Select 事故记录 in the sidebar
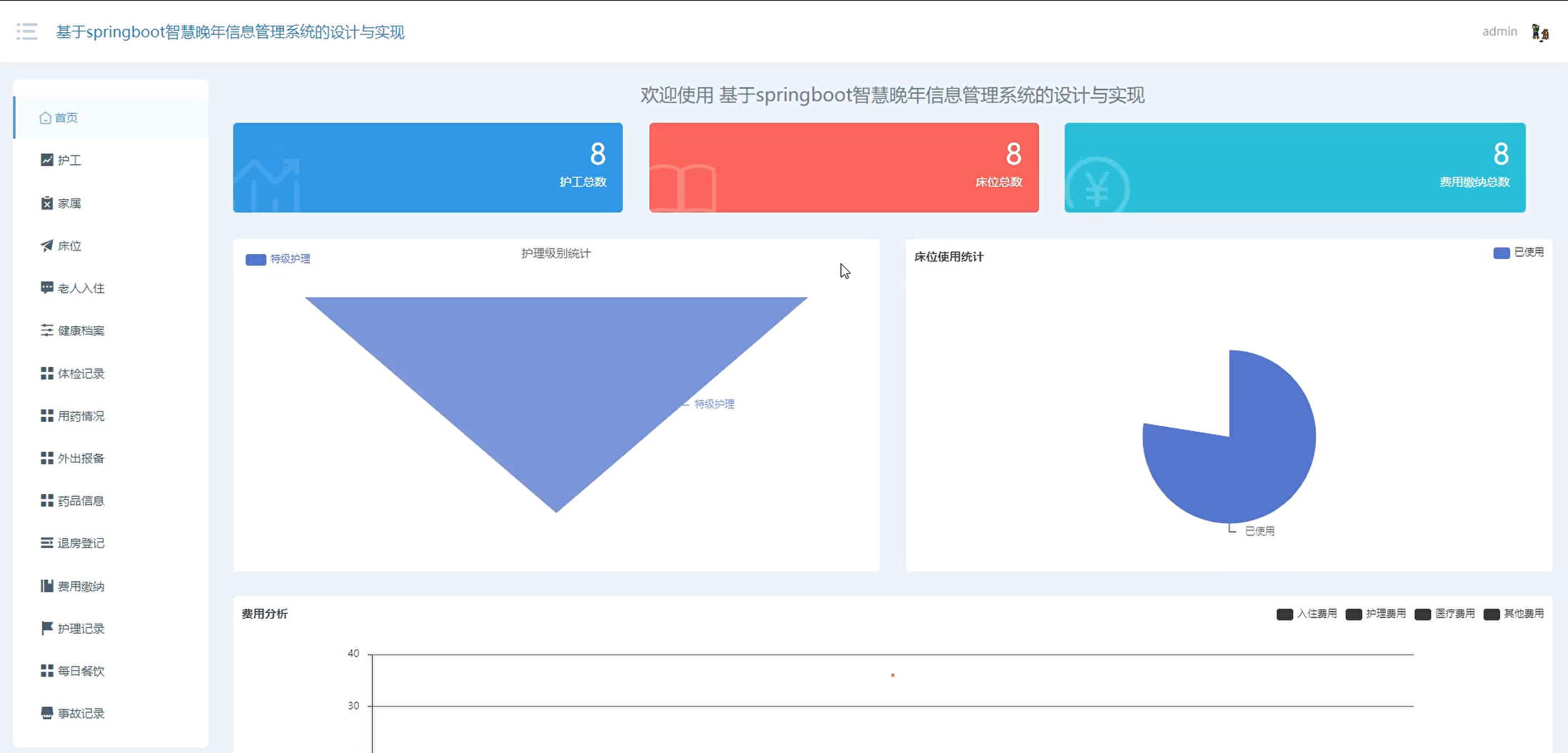The width and height of the screenshot is (1568, 753). [111, 712]
